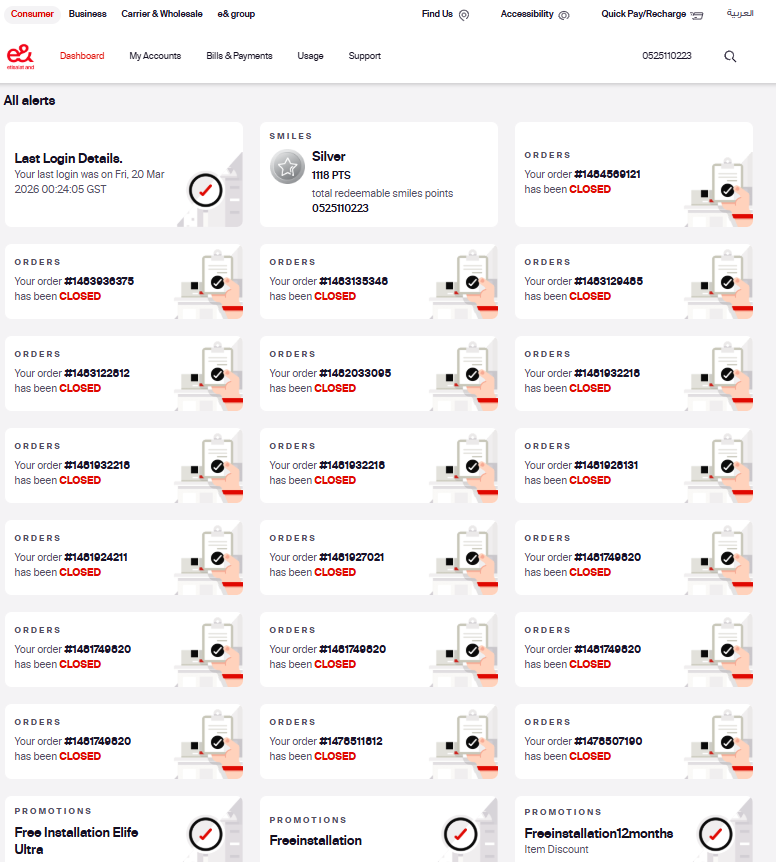The width and height of the screenshot is (776, 862).
Task: Click clipboard illustration on order #1484569121 card
Action: pyautogui.click(x=720, y=192)
